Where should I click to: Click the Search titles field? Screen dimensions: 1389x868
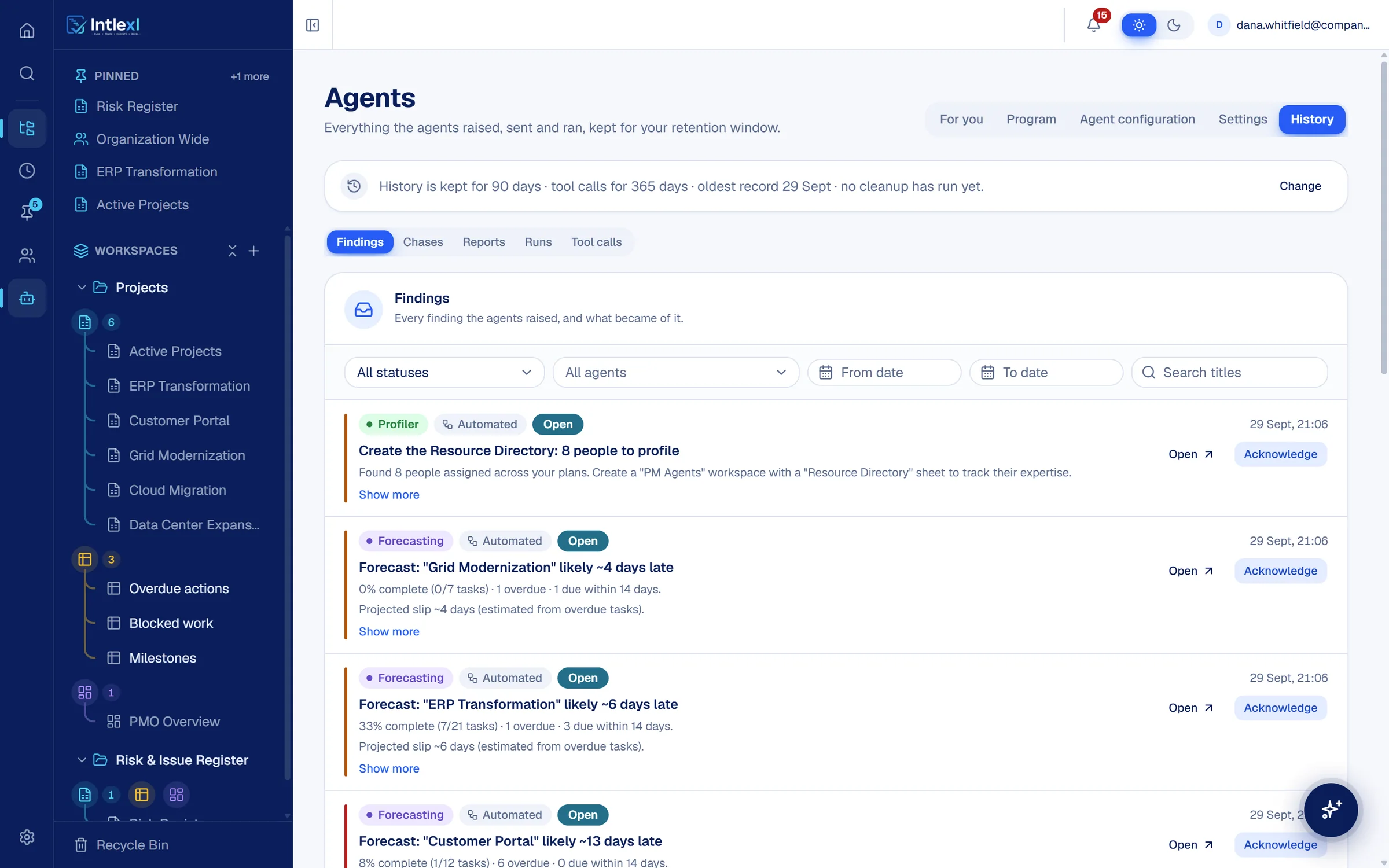coord(1229,372)
